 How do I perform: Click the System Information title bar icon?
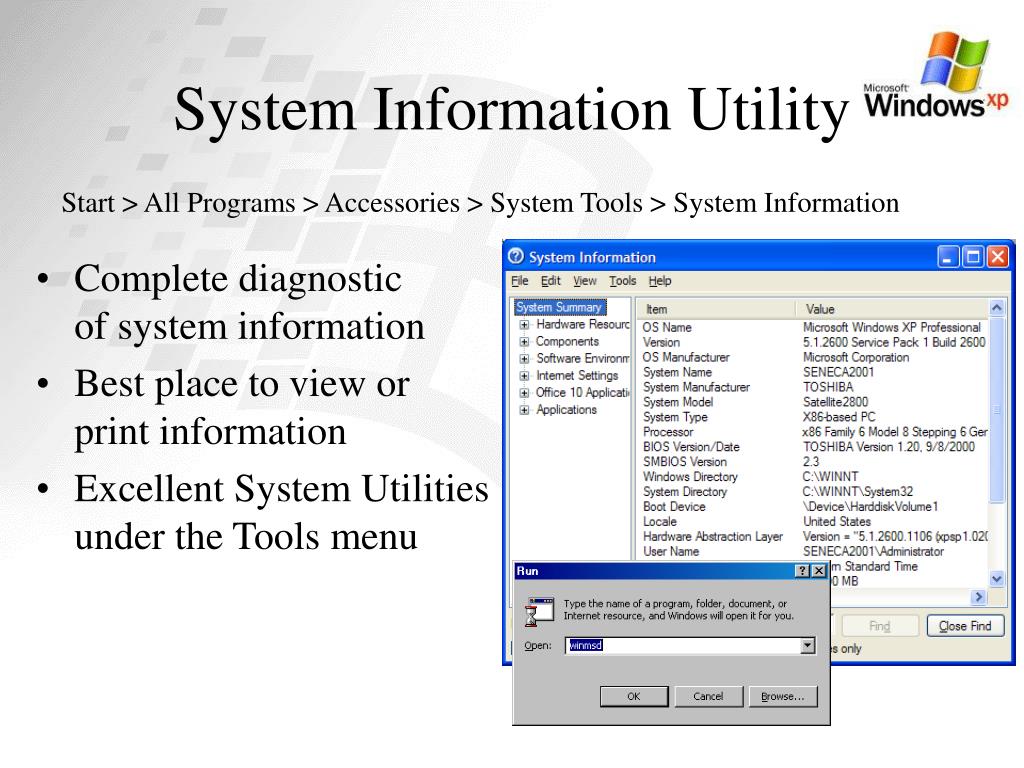[x=516, y=257]
